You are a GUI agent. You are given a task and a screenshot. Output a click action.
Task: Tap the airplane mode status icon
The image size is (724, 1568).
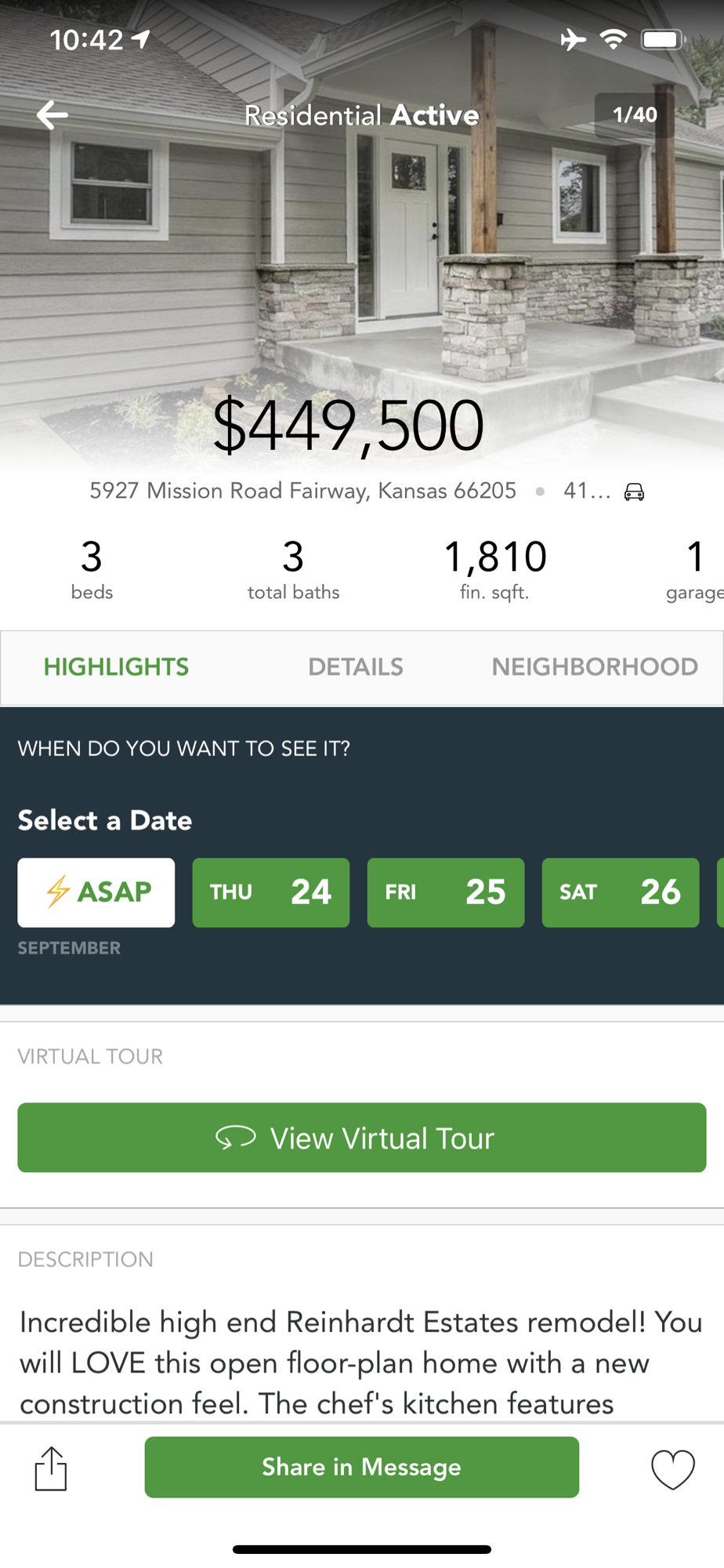pos(574,39)
